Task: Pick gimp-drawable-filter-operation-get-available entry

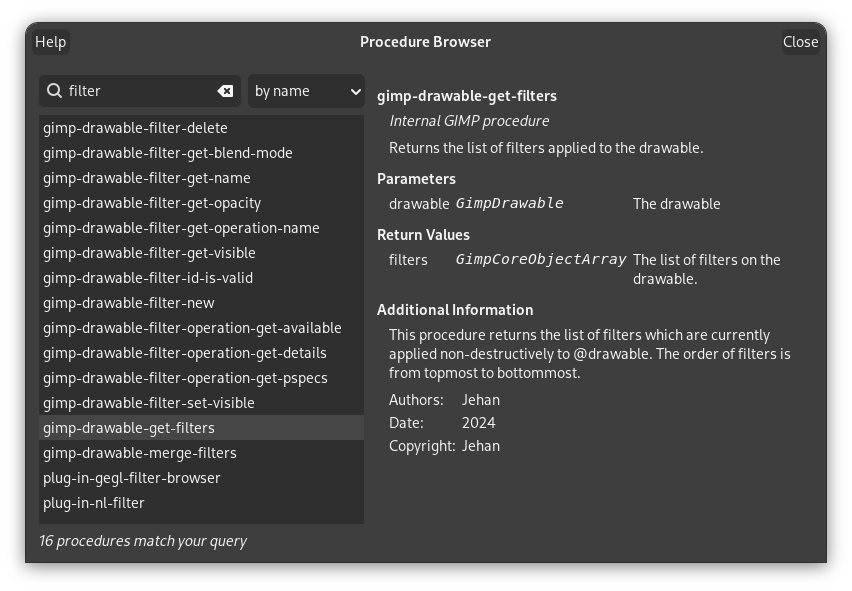Action: point(192,328)
